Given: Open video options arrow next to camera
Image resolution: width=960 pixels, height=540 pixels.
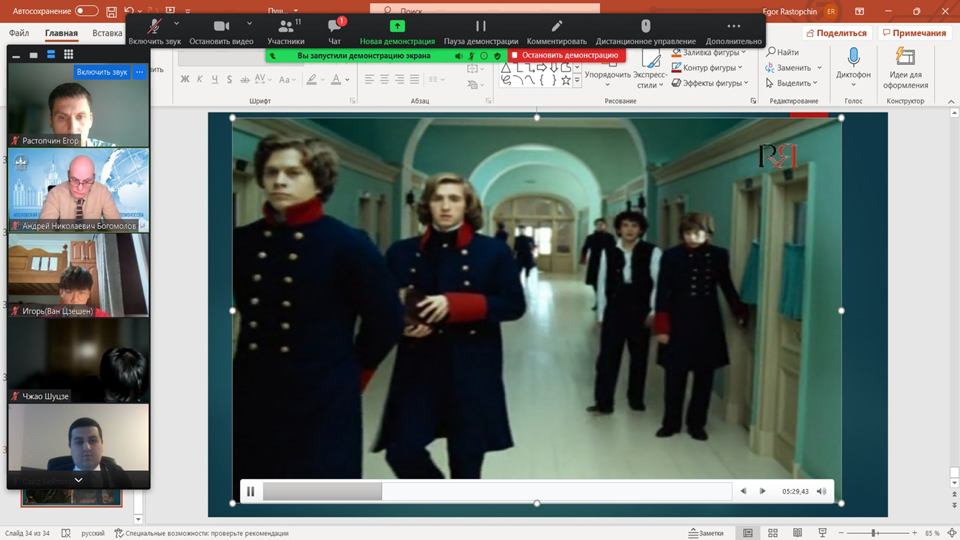Looking at the screenshot, I should 249,24.
